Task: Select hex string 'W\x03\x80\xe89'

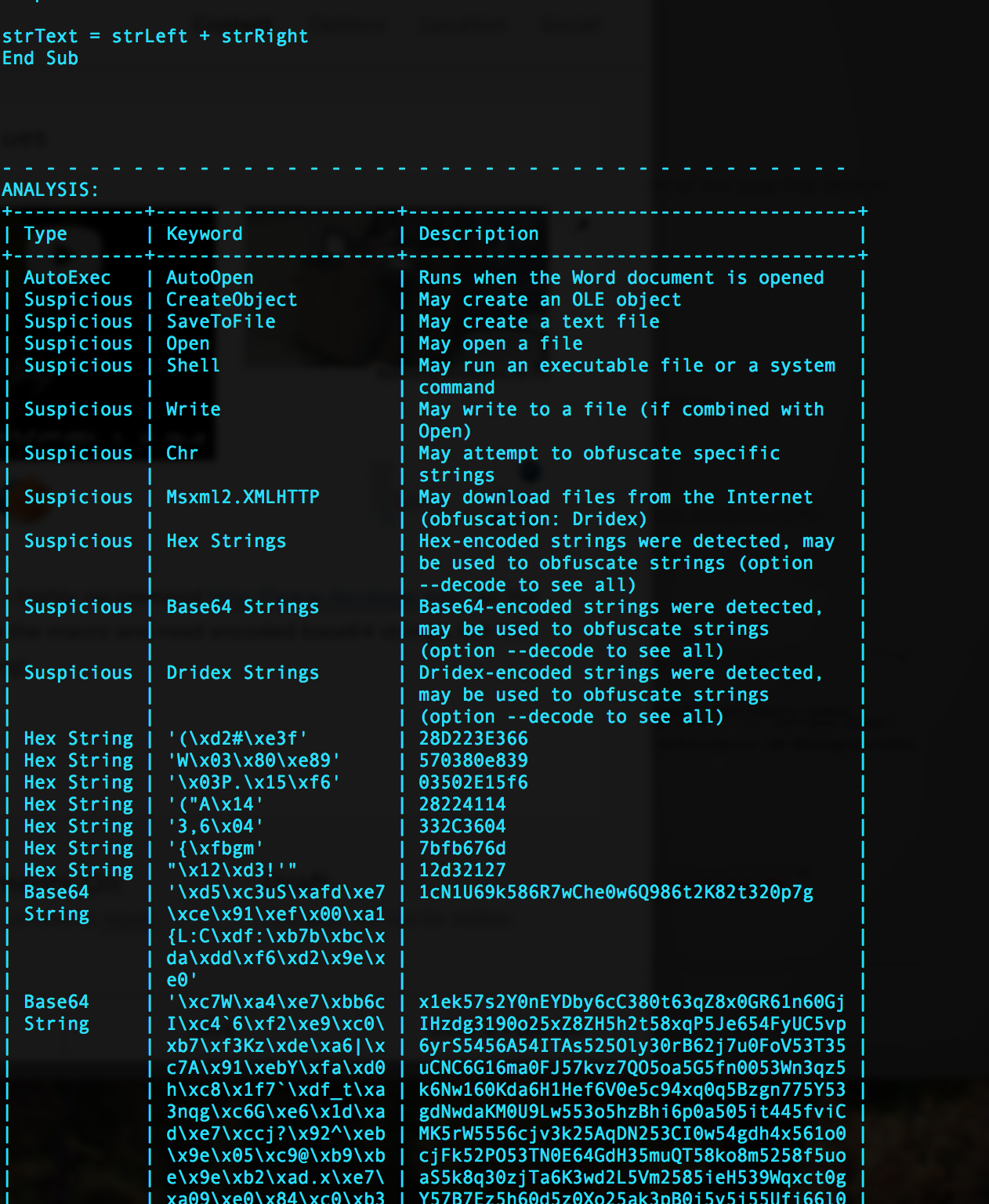Action: [254, 760]
